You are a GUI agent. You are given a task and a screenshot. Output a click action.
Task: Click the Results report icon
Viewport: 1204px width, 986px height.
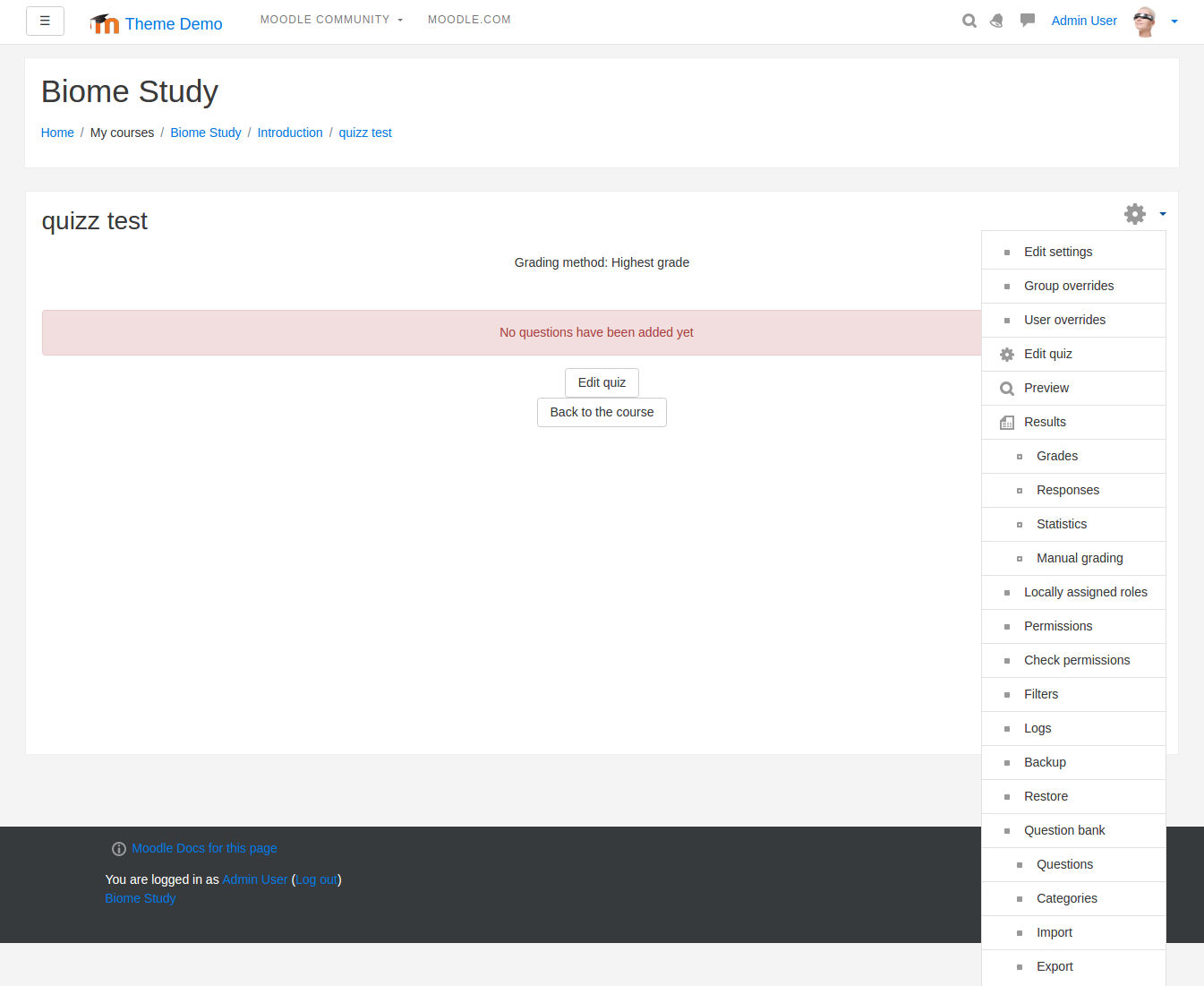[1007, 423]
